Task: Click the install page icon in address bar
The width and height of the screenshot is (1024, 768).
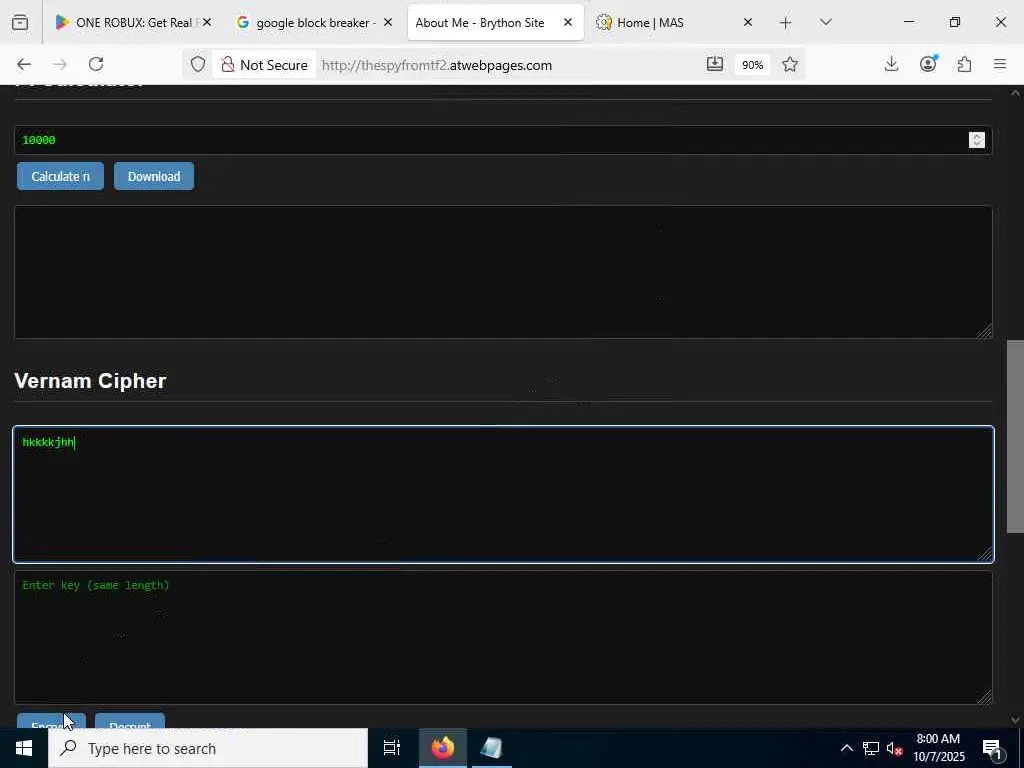Action: click(x=715, y=65)
